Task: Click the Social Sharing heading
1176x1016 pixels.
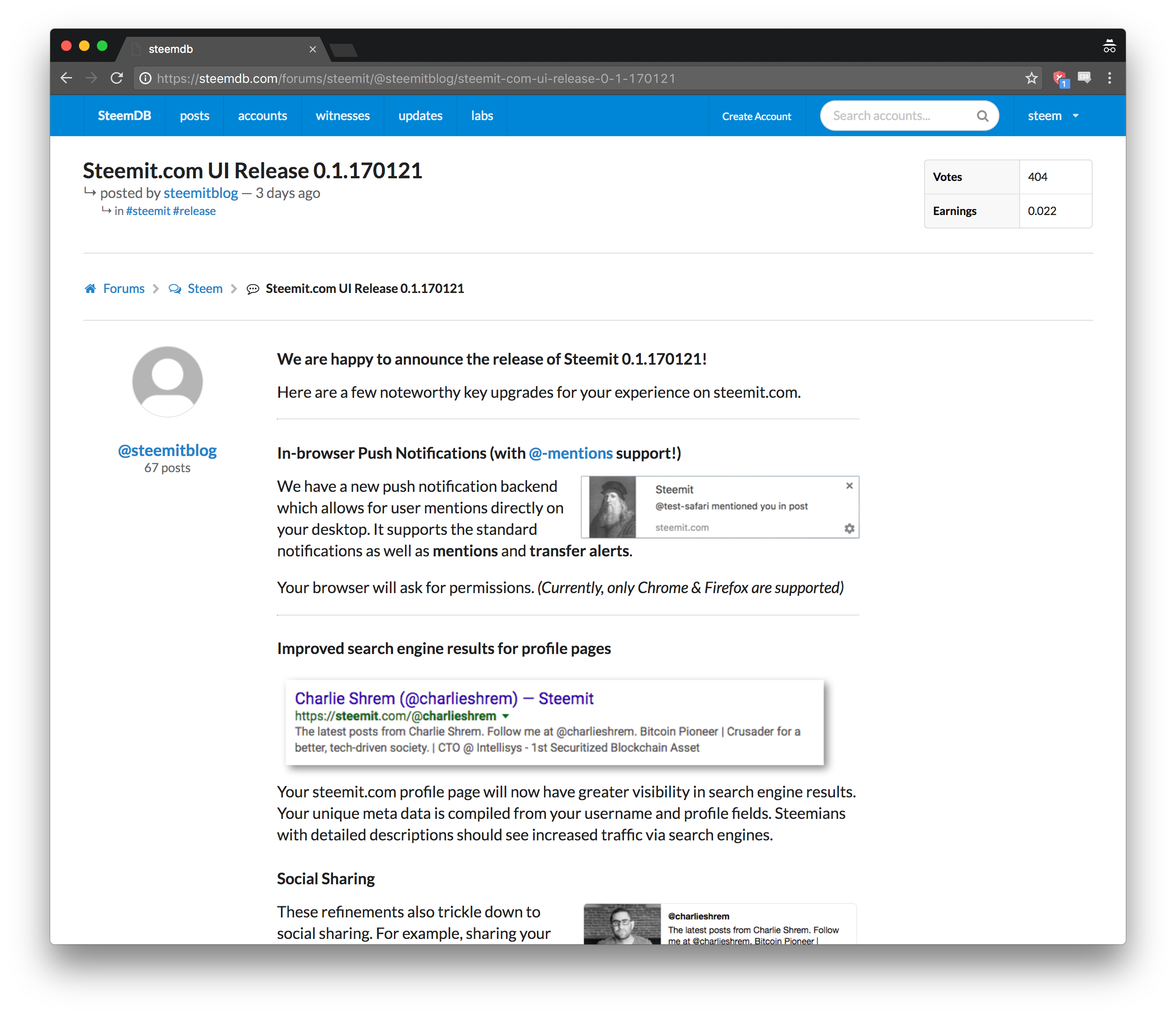Action: pos(326,879)
